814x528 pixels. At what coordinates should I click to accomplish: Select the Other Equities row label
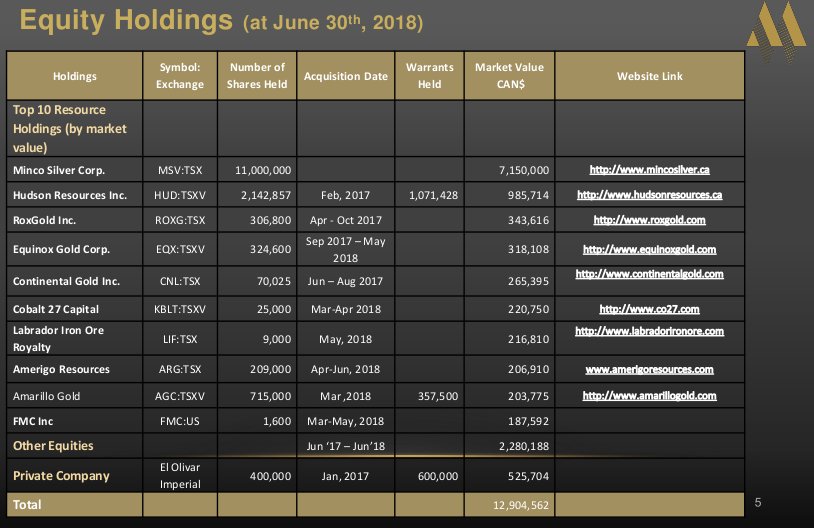(53, 445)
